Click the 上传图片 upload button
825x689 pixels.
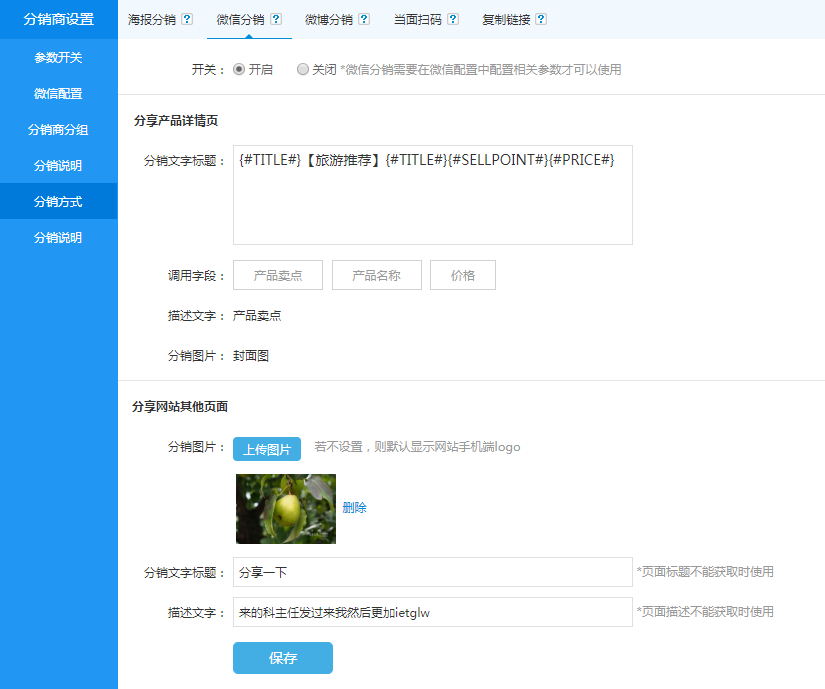(x=267, y=449)
